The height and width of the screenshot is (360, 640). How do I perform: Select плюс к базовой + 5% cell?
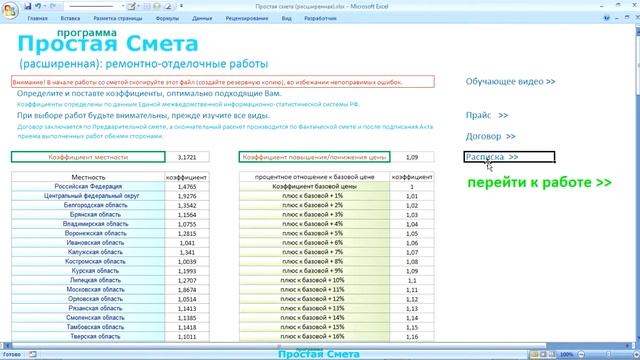click(314, 233)
